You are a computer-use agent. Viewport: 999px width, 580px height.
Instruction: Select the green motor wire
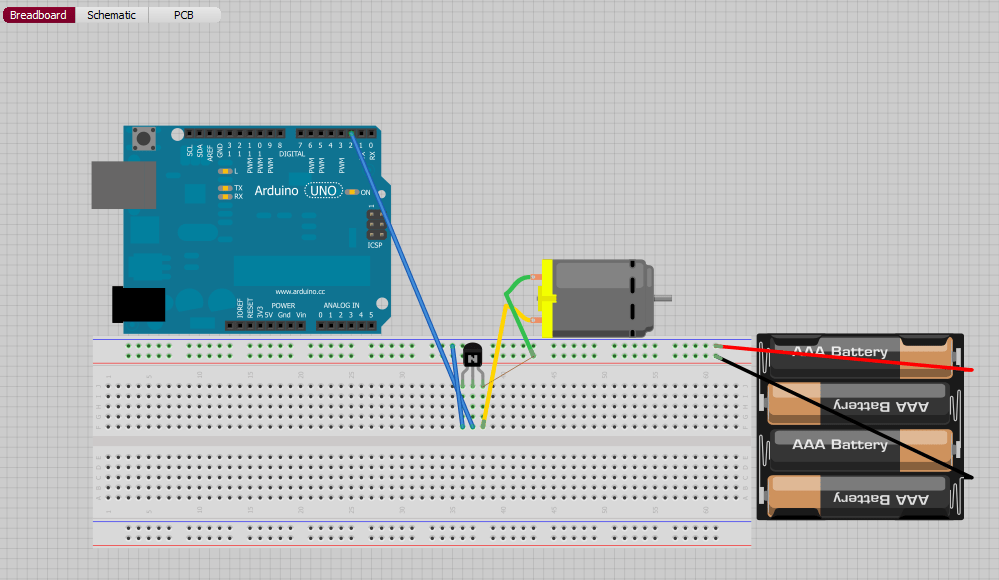point(519,316)
